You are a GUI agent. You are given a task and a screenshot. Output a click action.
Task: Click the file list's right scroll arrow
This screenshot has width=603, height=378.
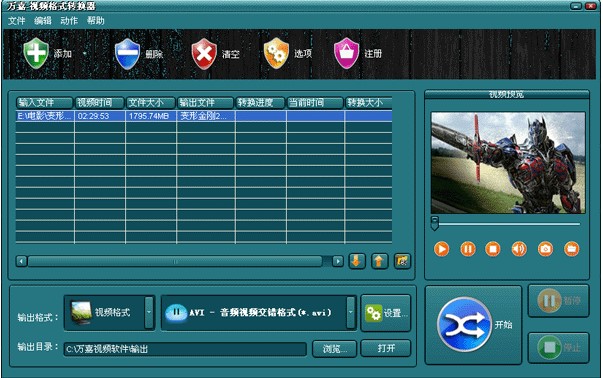(338, 261)
